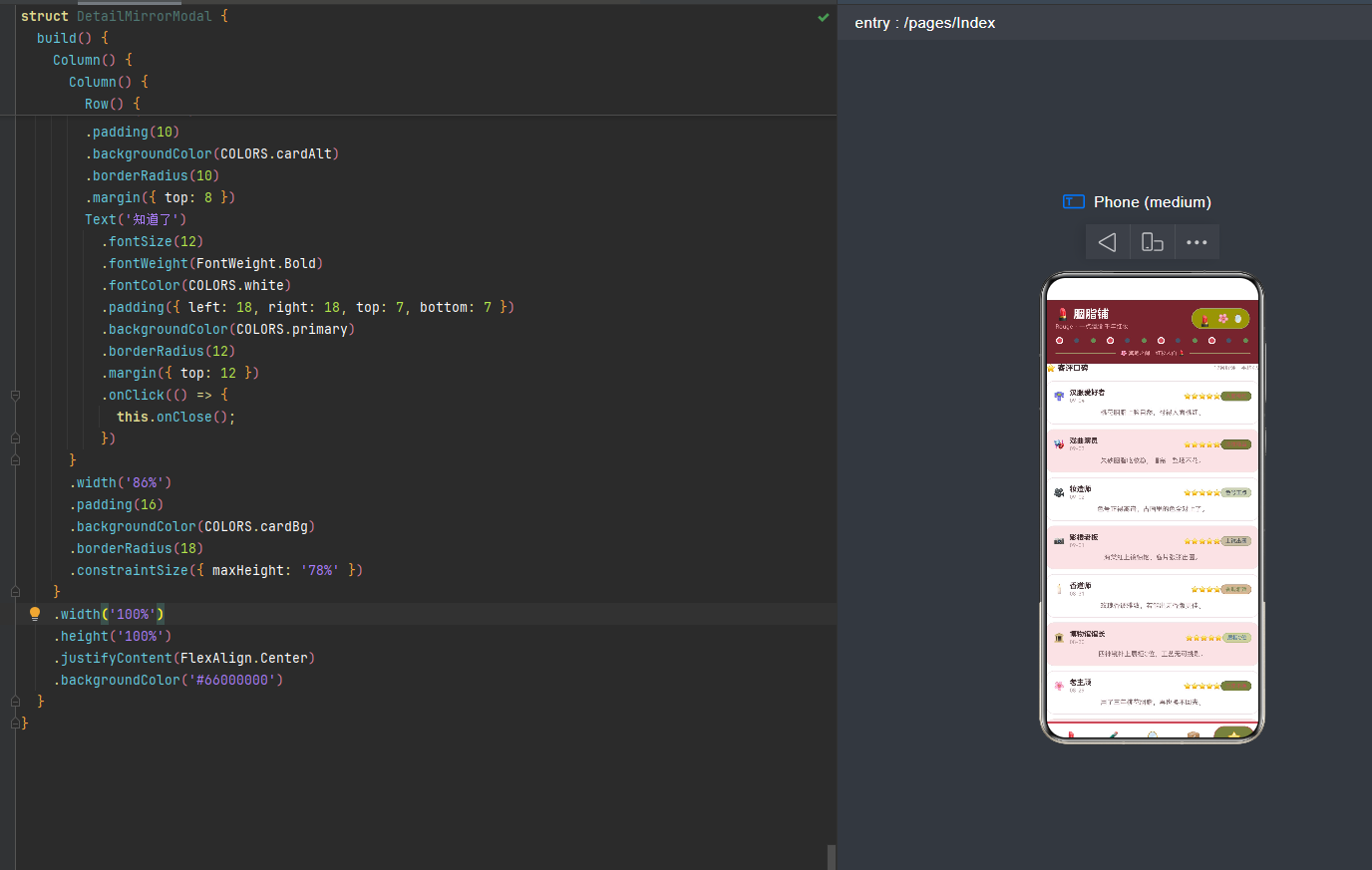Tap the lipstick icon in the header pill
Image resolution: width=1372 pixels, height=870 pixels.
coord(1204,320)
